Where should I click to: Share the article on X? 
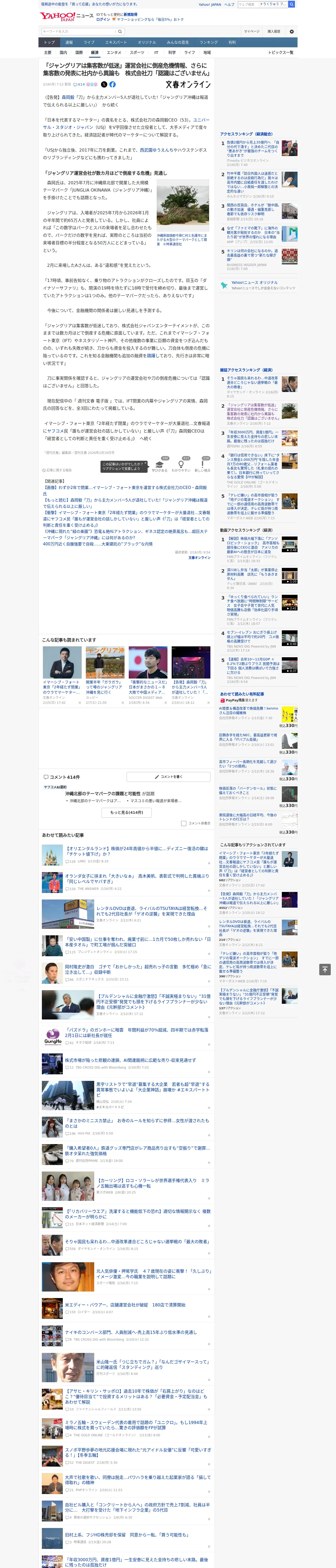click(104, 85)
